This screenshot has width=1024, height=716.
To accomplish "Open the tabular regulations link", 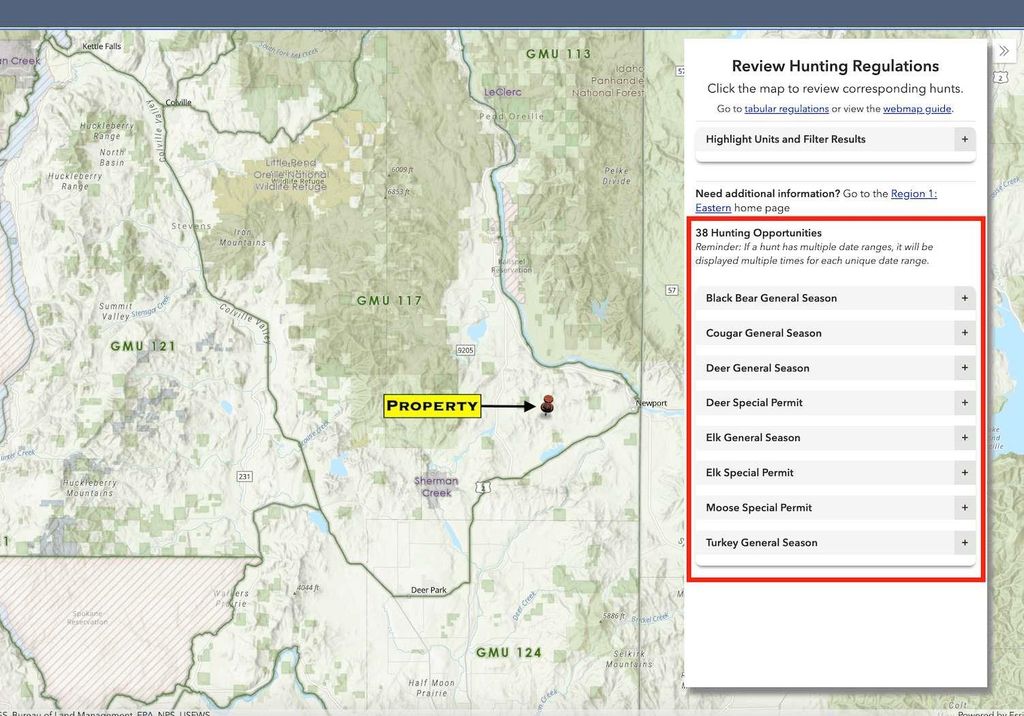I will (786, 109).
